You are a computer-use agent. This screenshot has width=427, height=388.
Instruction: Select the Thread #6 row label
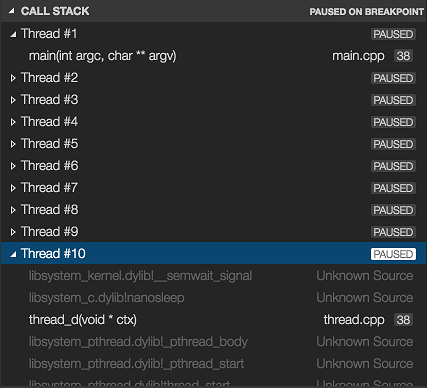(x=49, y=166)
